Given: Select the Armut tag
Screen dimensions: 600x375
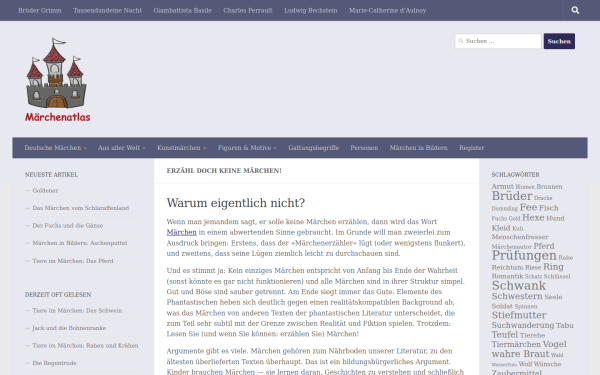Looking at the screenshot, I should pyautogui.click(x=502, y=187).
